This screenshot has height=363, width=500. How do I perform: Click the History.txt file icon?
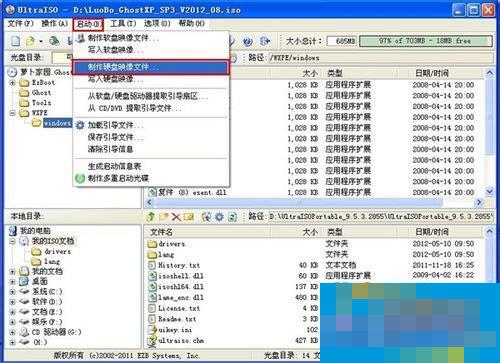point(152,265)
